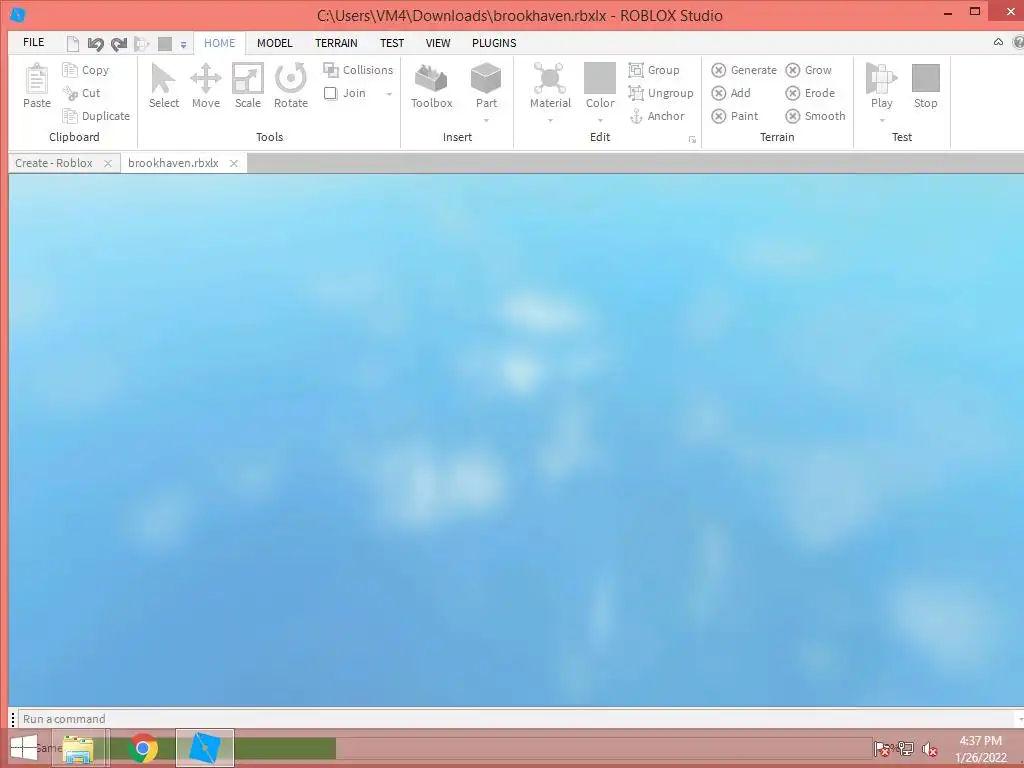This screenshot has width=1024, height=768.
Task: Switch to the TERRAIN ribbon tab
Action: click(x=336, y=43)
